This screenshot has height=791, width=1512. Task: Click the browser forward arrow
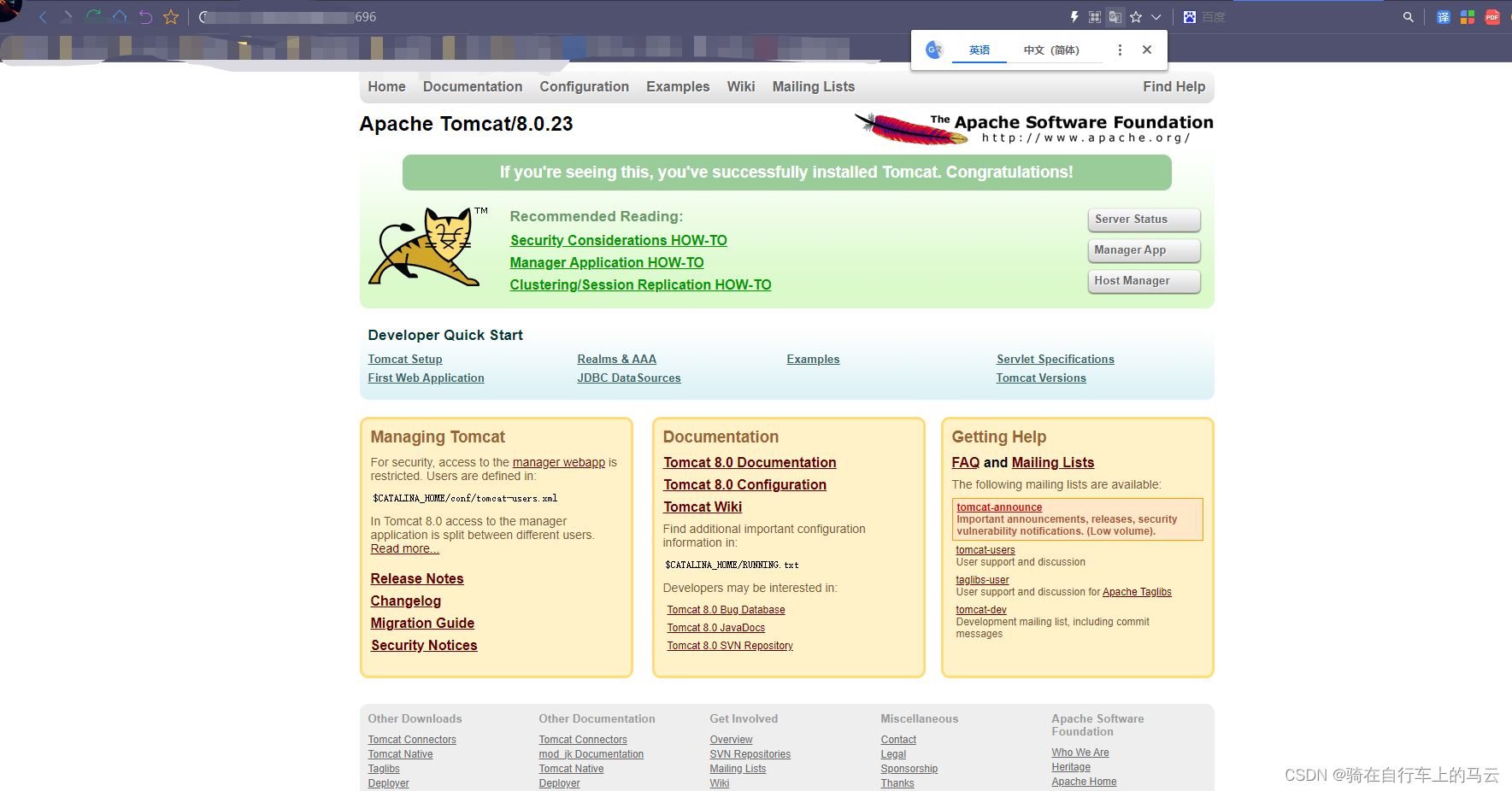pos(68,17)
